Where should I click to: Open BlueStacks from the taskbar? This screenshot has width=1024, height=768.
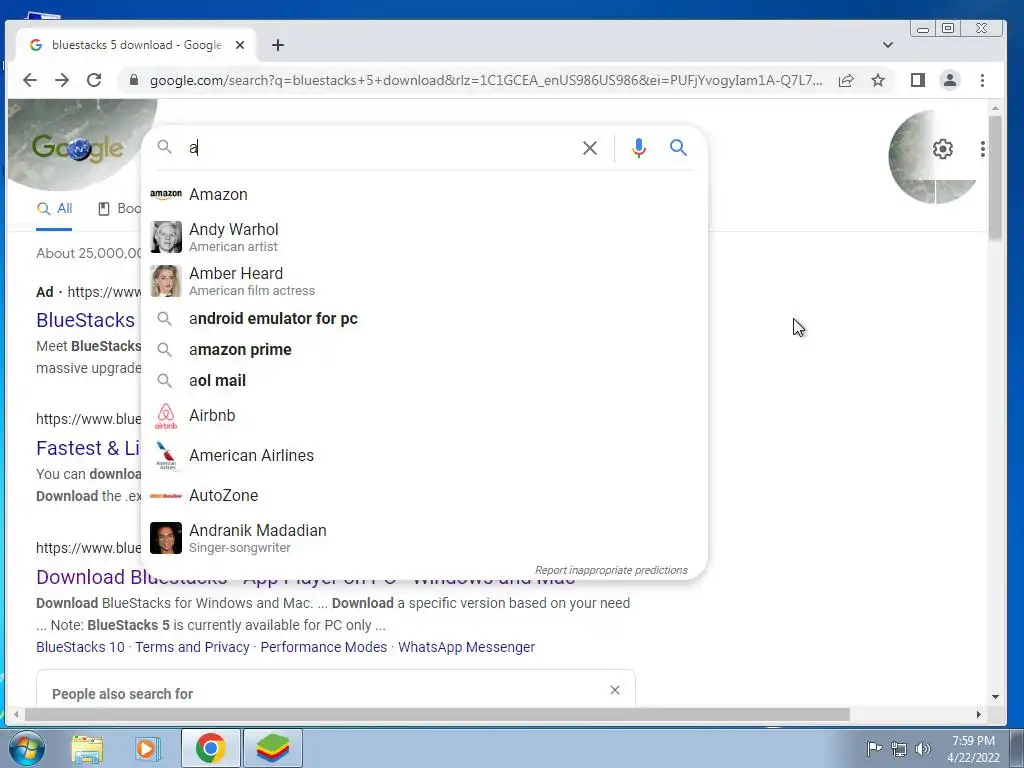point(272,748)
